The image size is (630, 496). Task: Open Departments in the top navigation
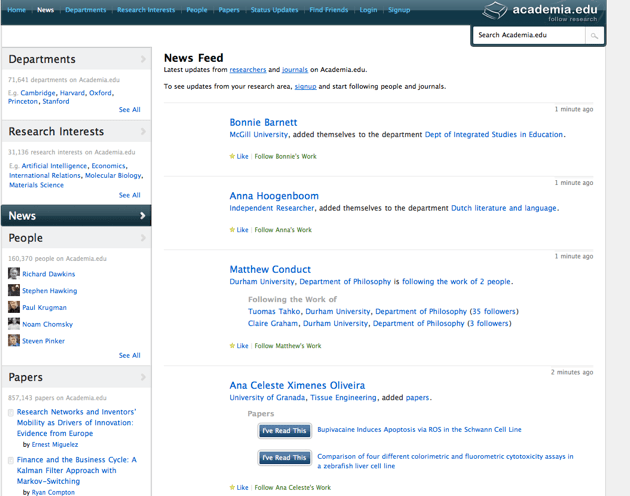[x=86, y=10]
